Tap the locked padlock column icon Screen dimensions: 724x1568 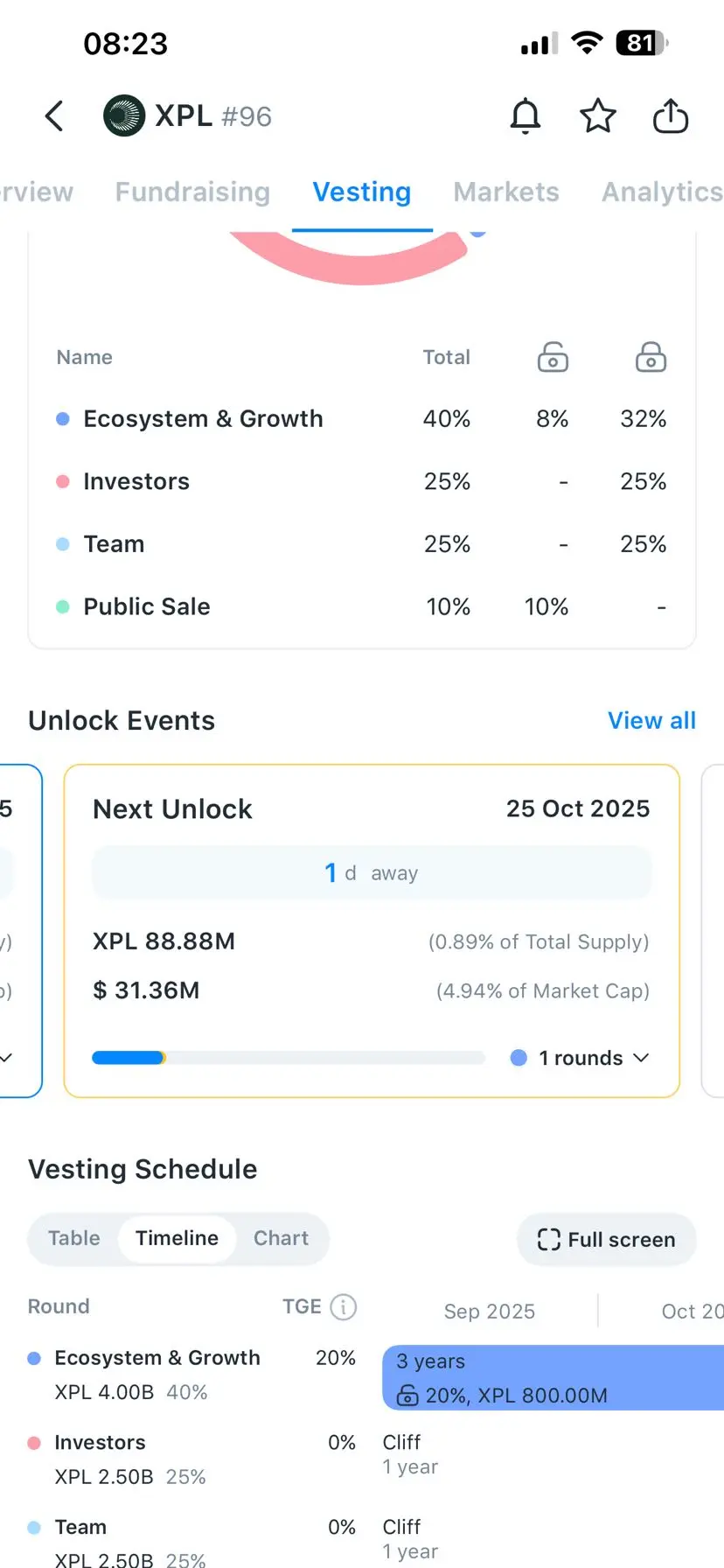tap(651, 357)
